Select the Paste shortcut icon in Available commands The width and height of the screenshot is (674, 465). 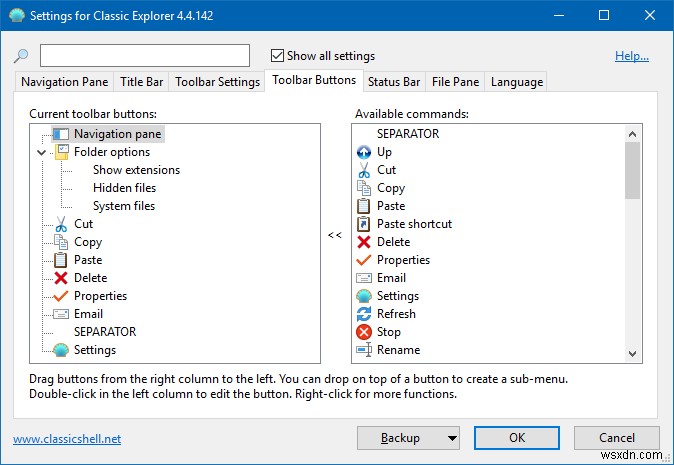click(x=364, y=224)
